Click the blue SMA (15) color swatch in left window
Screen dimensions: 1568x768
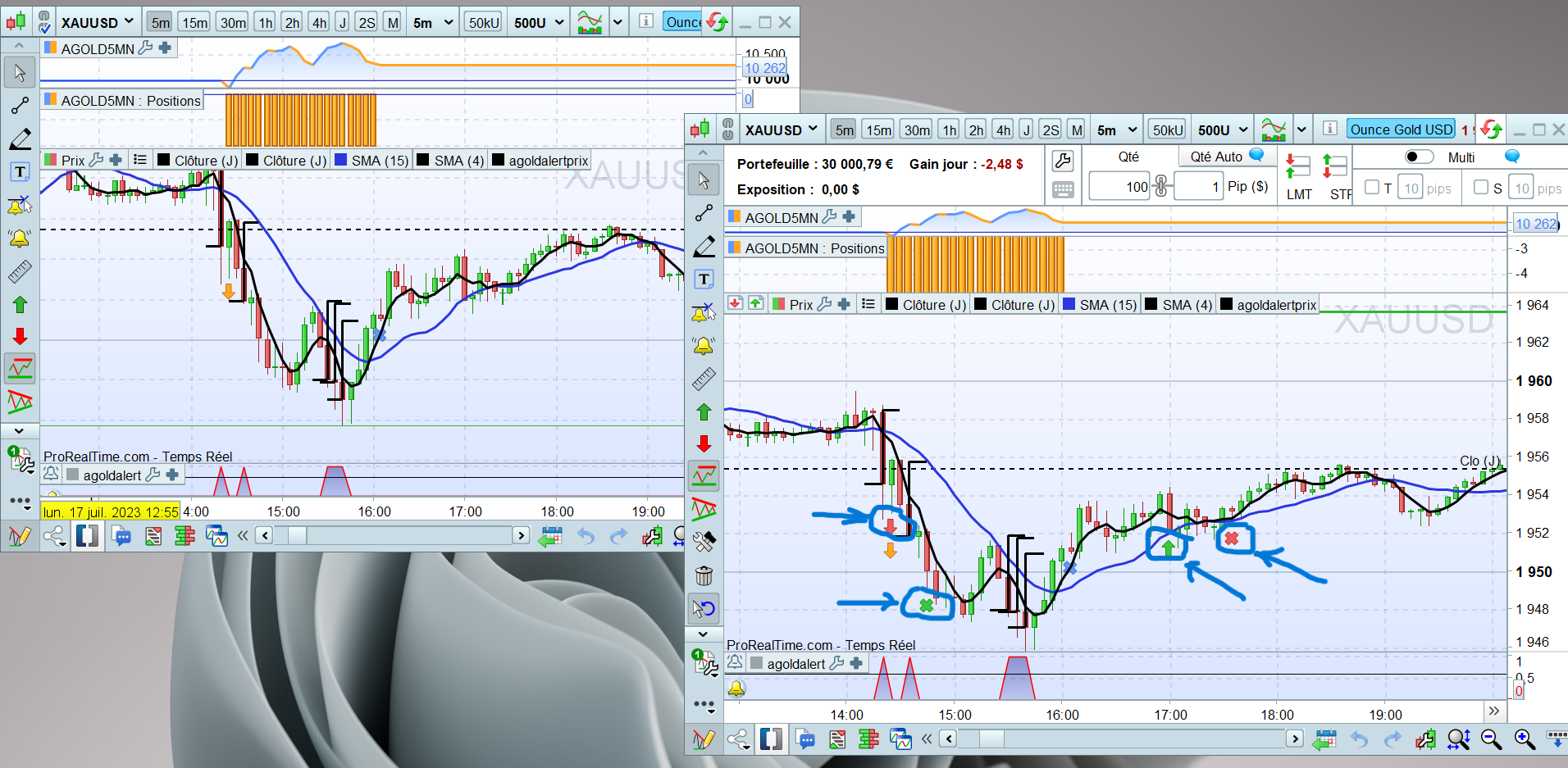(x=341, y=160)
